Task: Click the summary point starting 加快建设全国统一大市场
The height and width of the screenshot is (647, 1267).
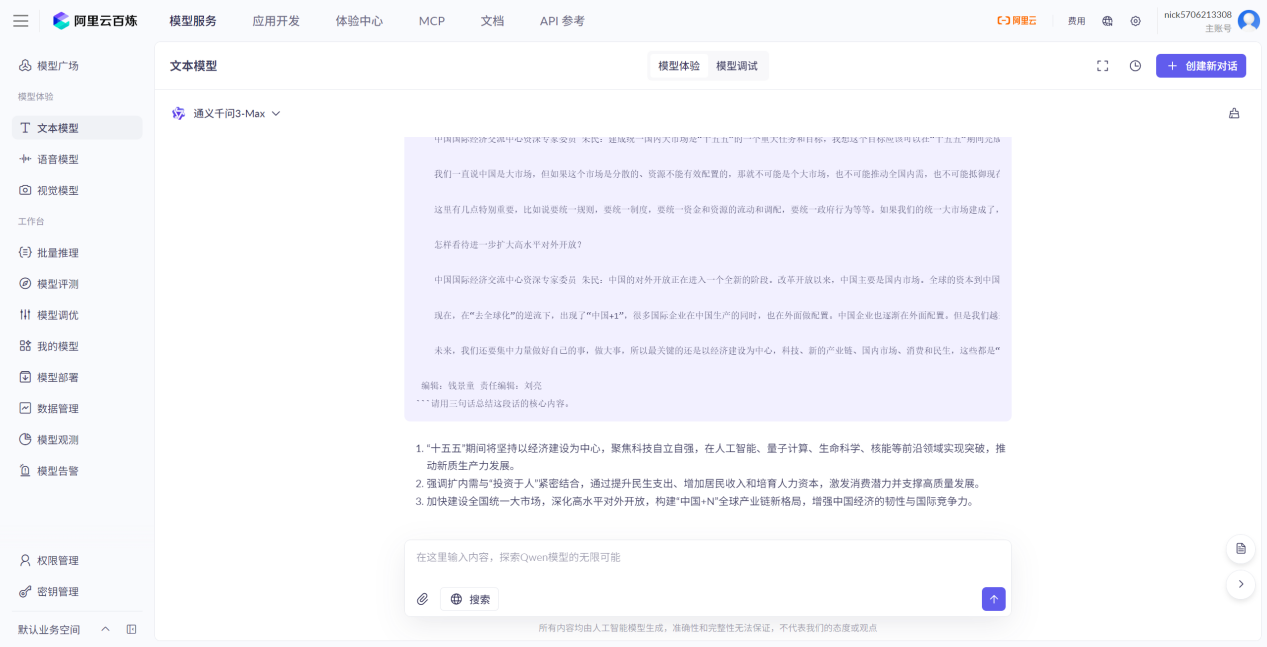Action: pos(700,502)
